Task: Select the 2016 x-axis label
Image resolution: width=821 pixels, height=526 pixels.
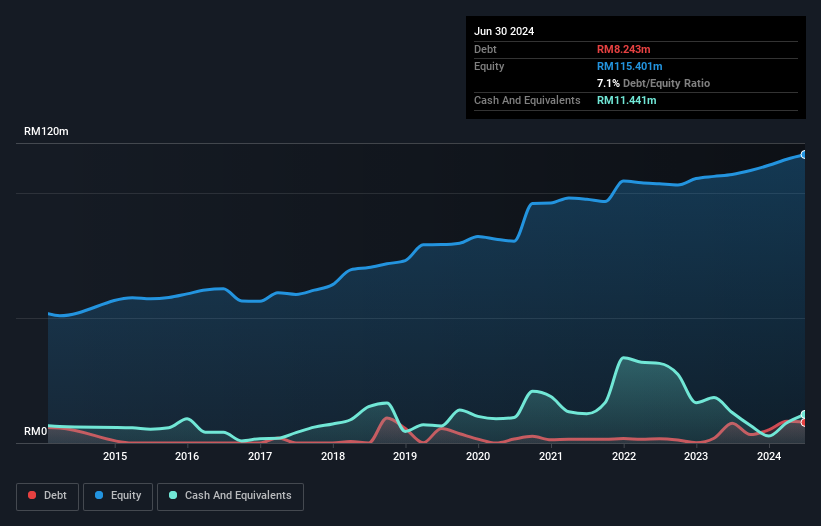Action: coord(187,456)
